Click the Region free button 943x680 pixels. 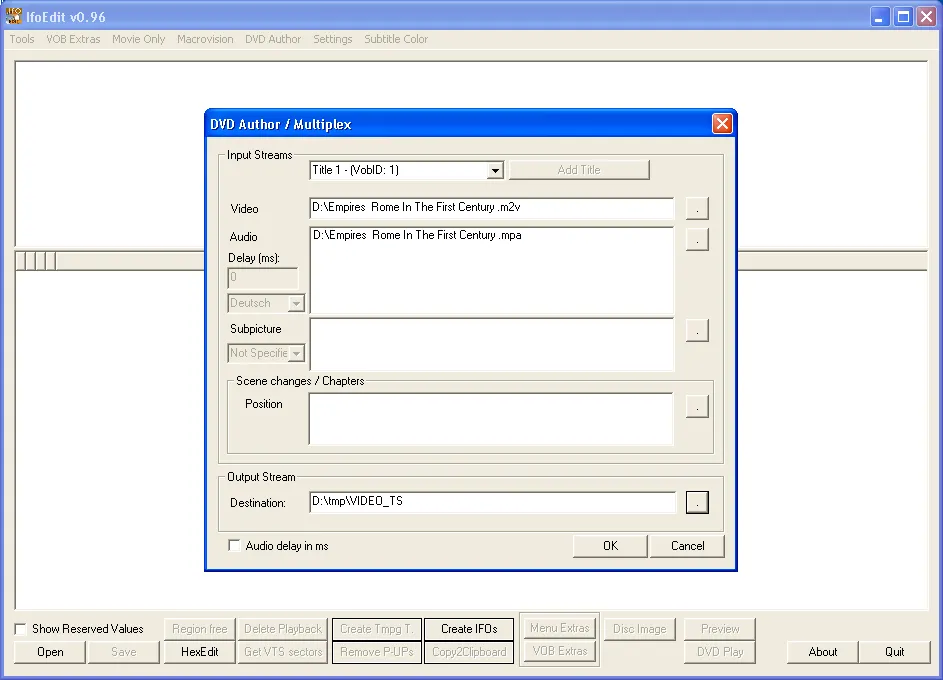click(199, 629)
